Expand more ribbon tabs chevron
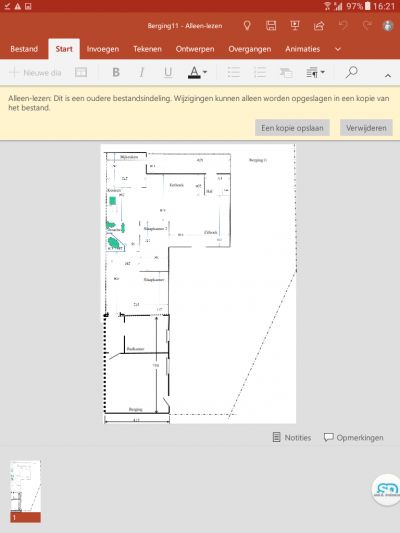400x533 pixels. click(337, 49)
